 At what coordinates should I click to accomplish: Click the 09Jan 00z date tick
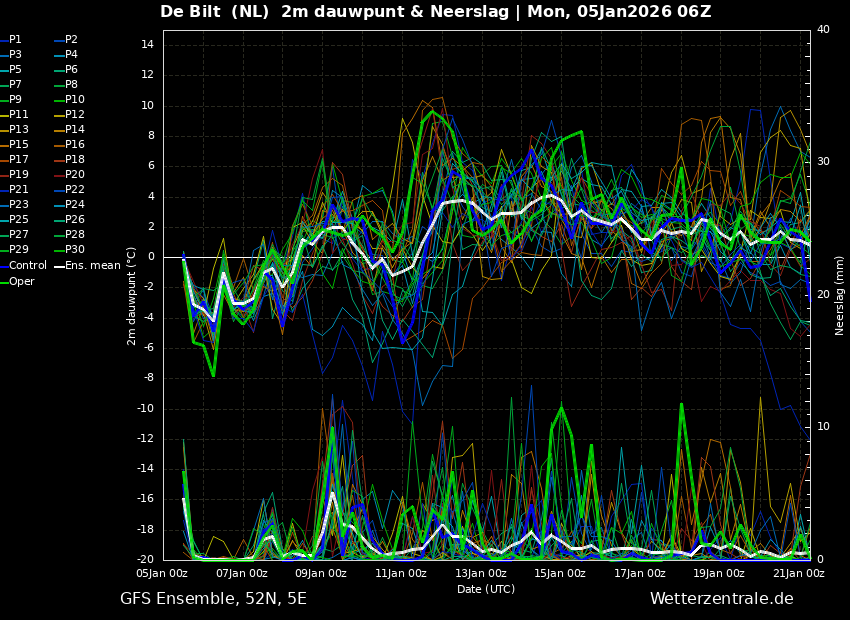(x=321, y=573)
